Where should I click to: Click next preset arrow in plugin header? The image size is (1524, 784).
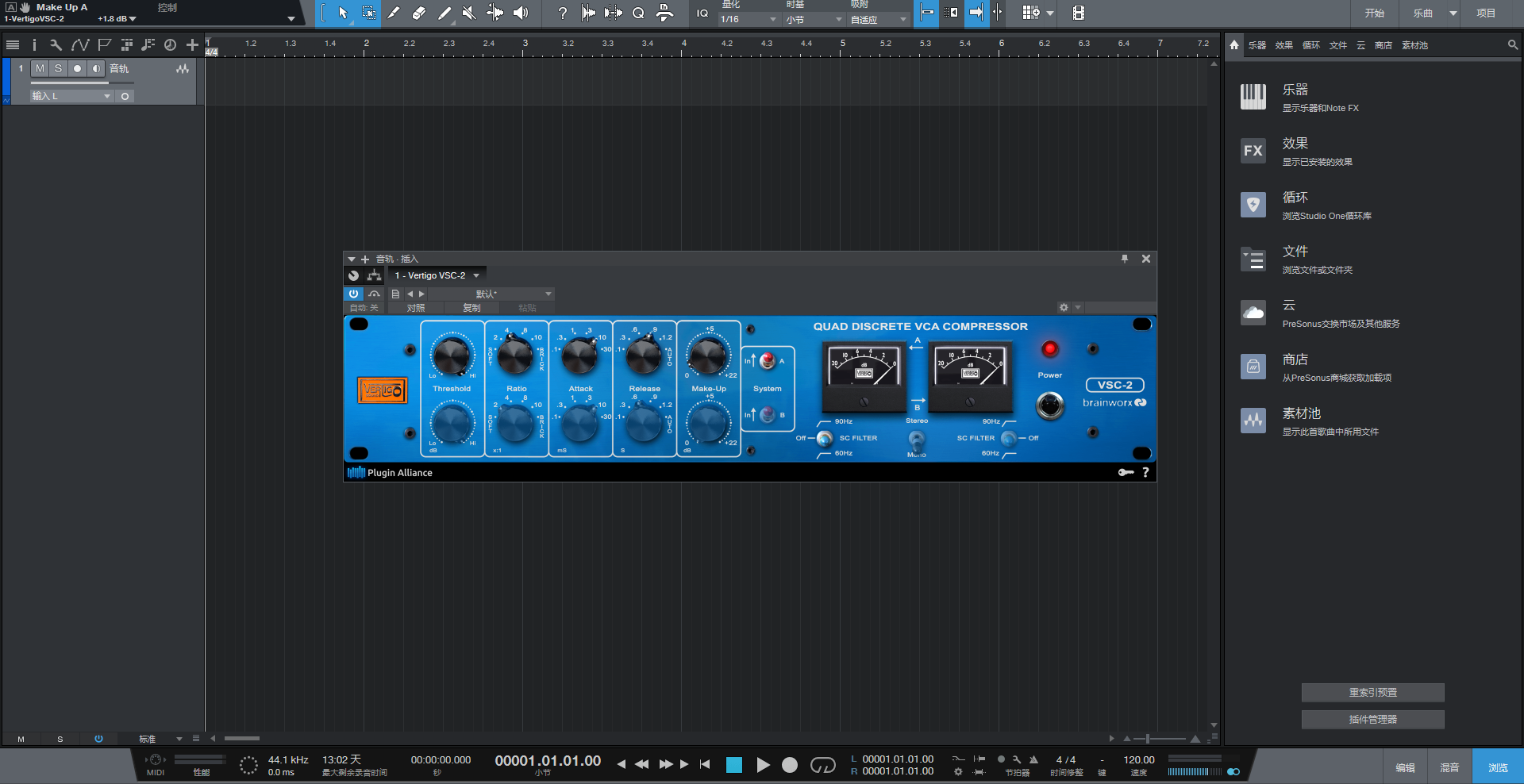click(x=421, y=294)
